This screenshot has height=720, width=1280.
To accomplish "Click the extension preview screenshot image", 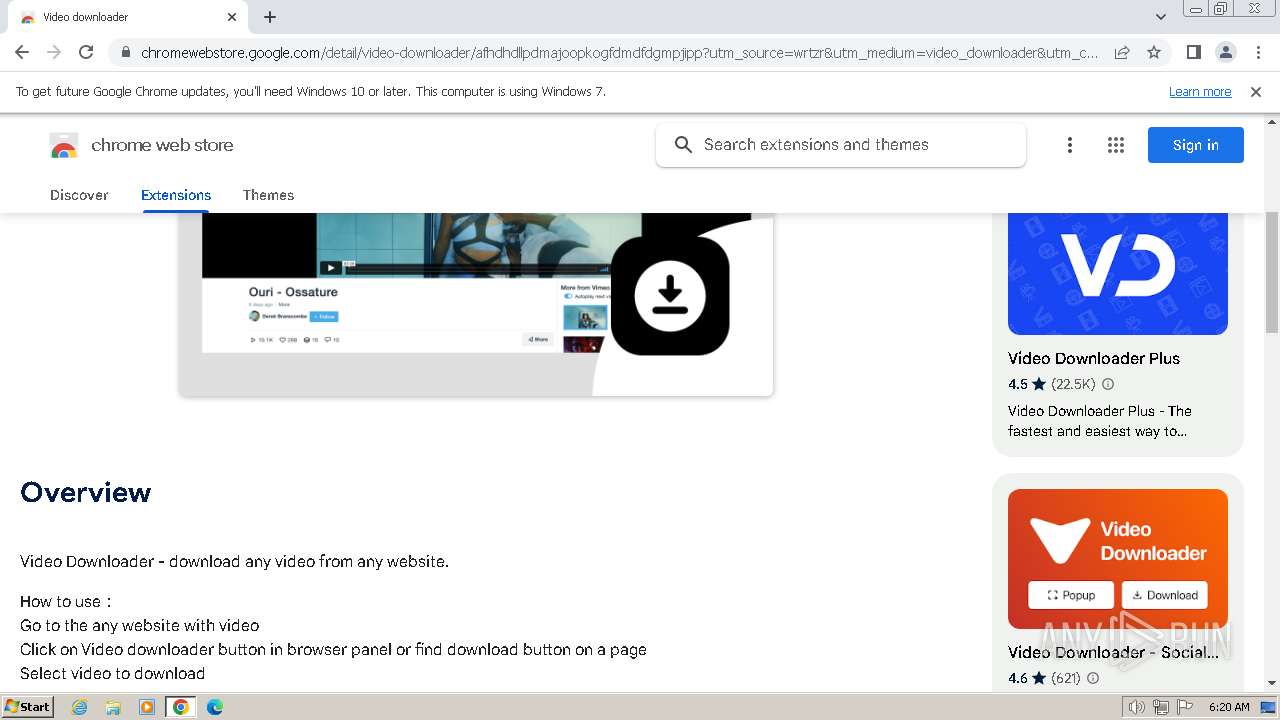I will pyautogui.click(x=476, y=304).
